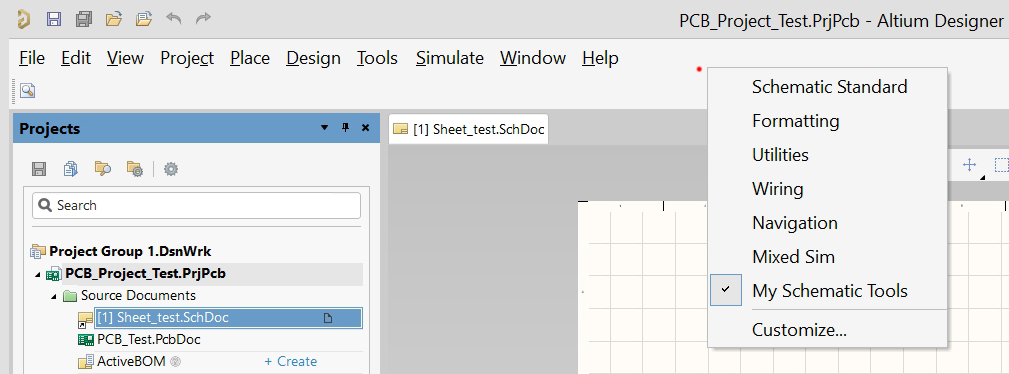This screenshot has height=374, width=1009.
Task: Click the Save All icon in title bar
Action: [84, 19]
